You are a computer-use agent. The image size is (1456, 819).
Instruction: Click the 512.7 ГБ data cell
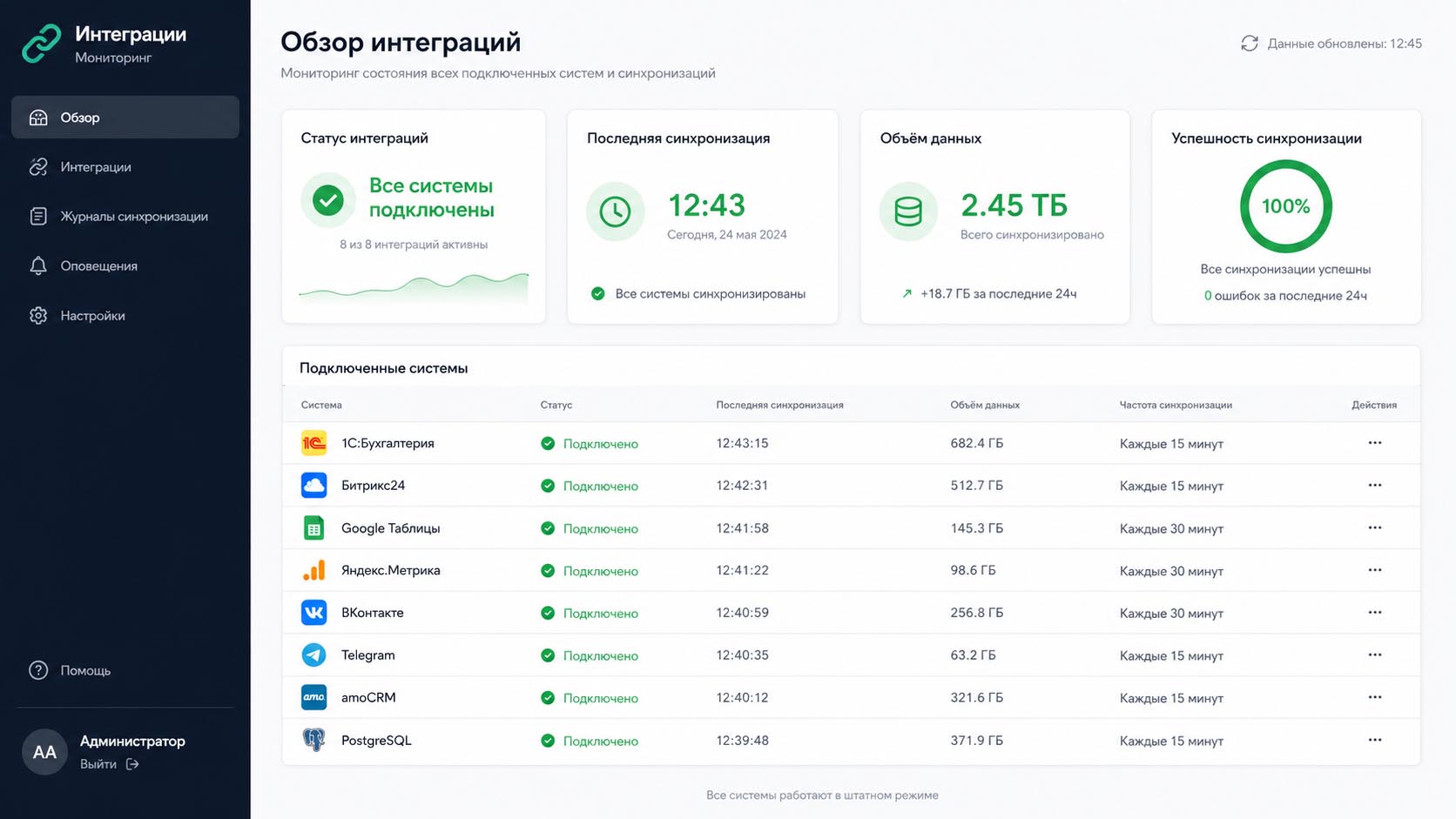977,486
